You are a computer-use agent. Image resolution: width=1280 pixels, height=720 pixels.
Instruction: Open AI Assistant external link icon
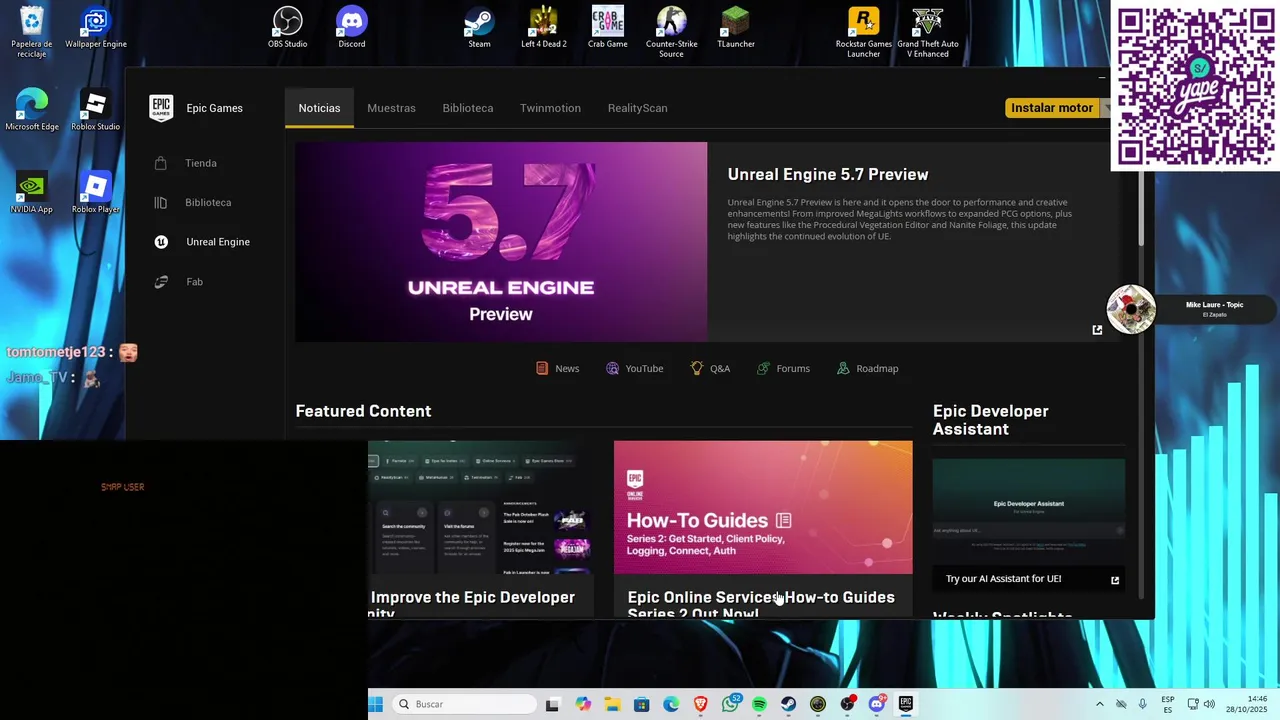click(1115, 580)
